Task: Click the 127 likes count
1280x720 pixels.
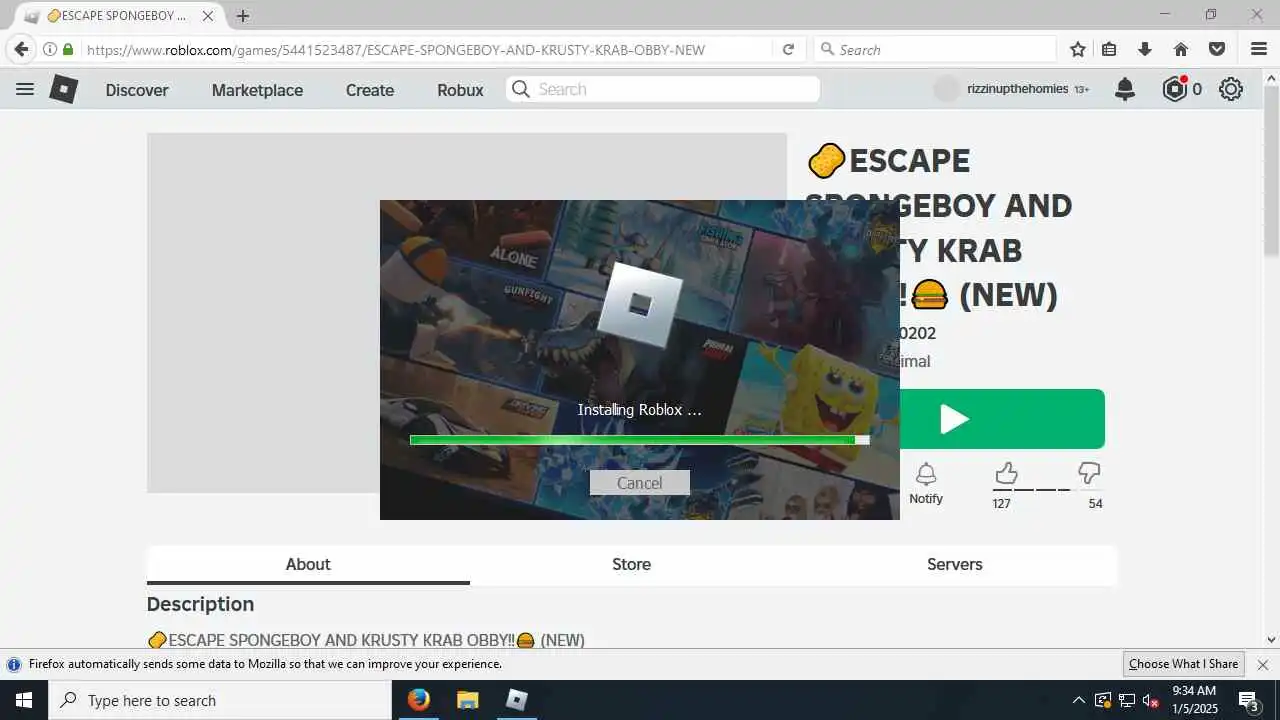Action: (1001, 504)
